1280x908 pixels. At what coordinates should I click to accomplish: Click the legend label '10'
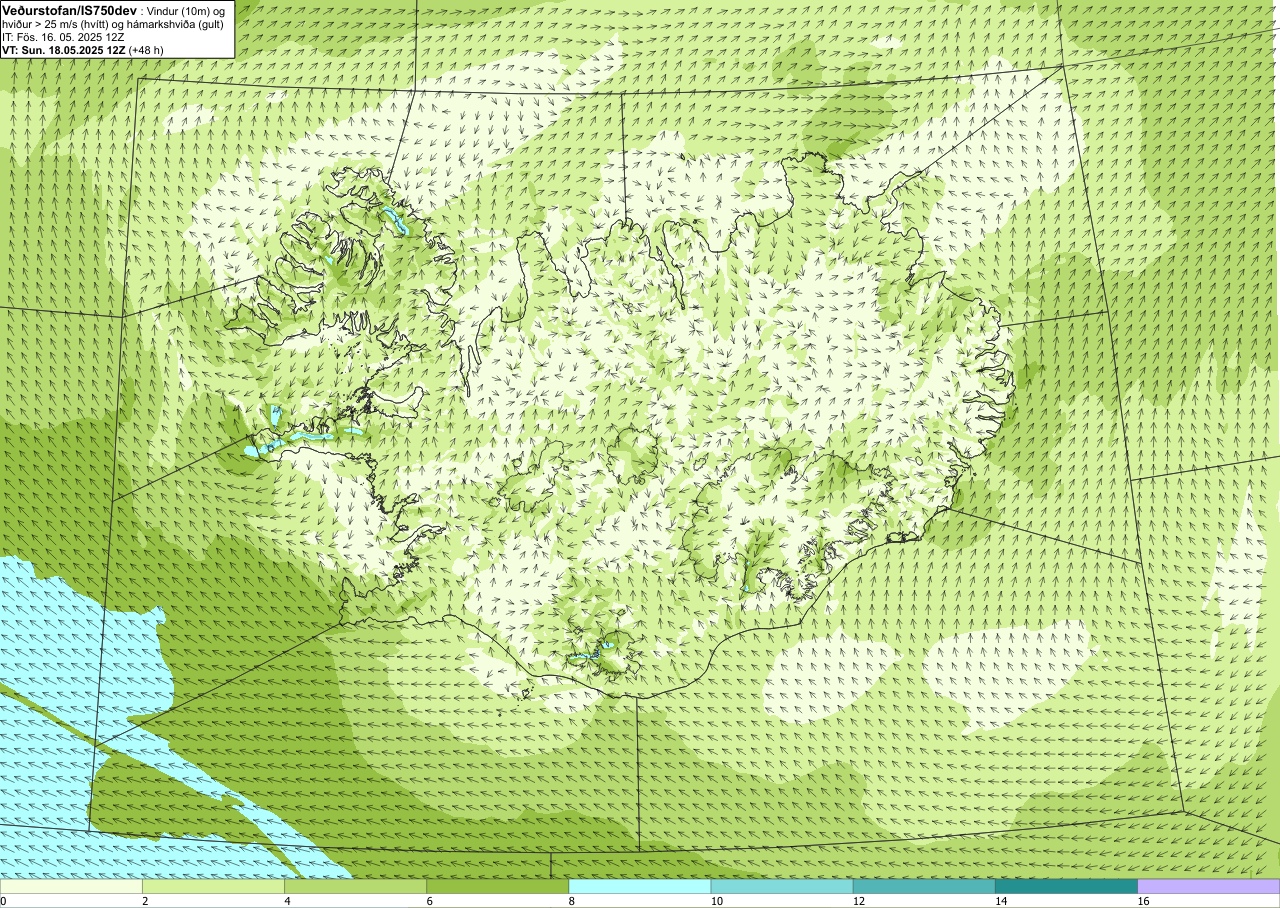click(717, 901)
